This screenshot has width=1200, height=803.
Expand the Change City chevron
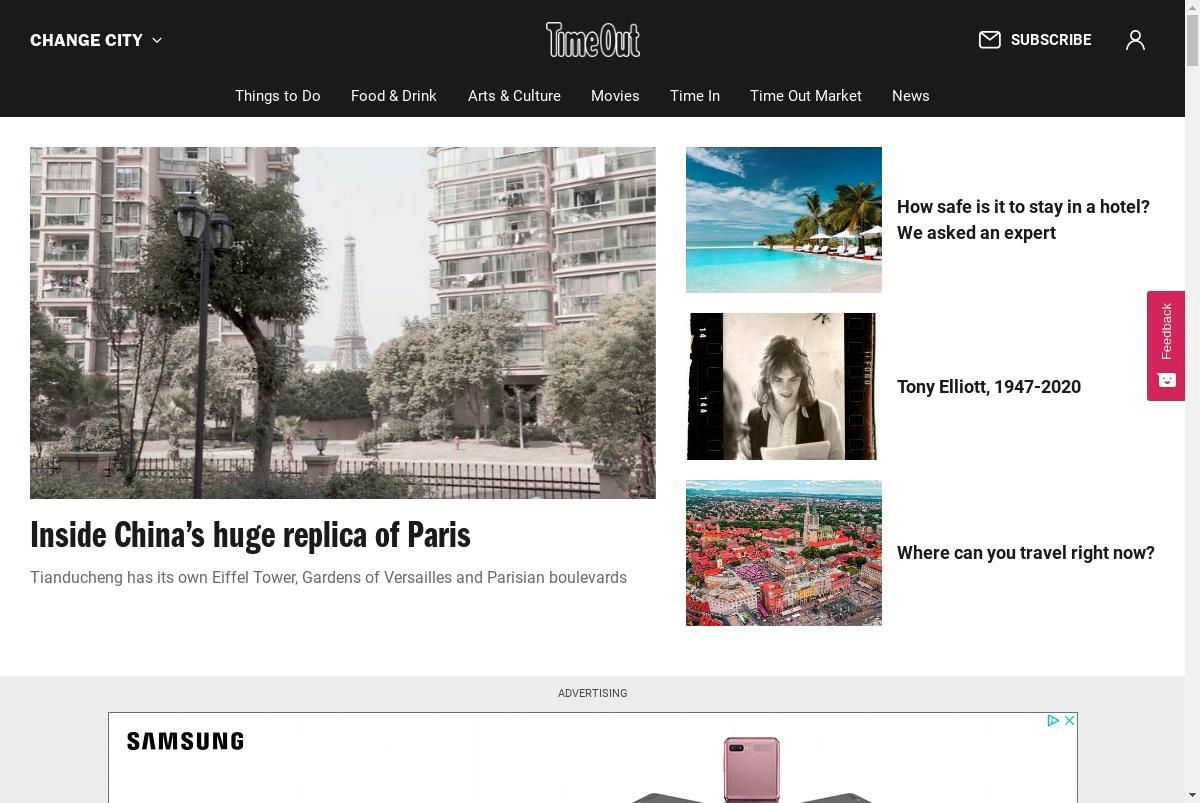point(157,40)
